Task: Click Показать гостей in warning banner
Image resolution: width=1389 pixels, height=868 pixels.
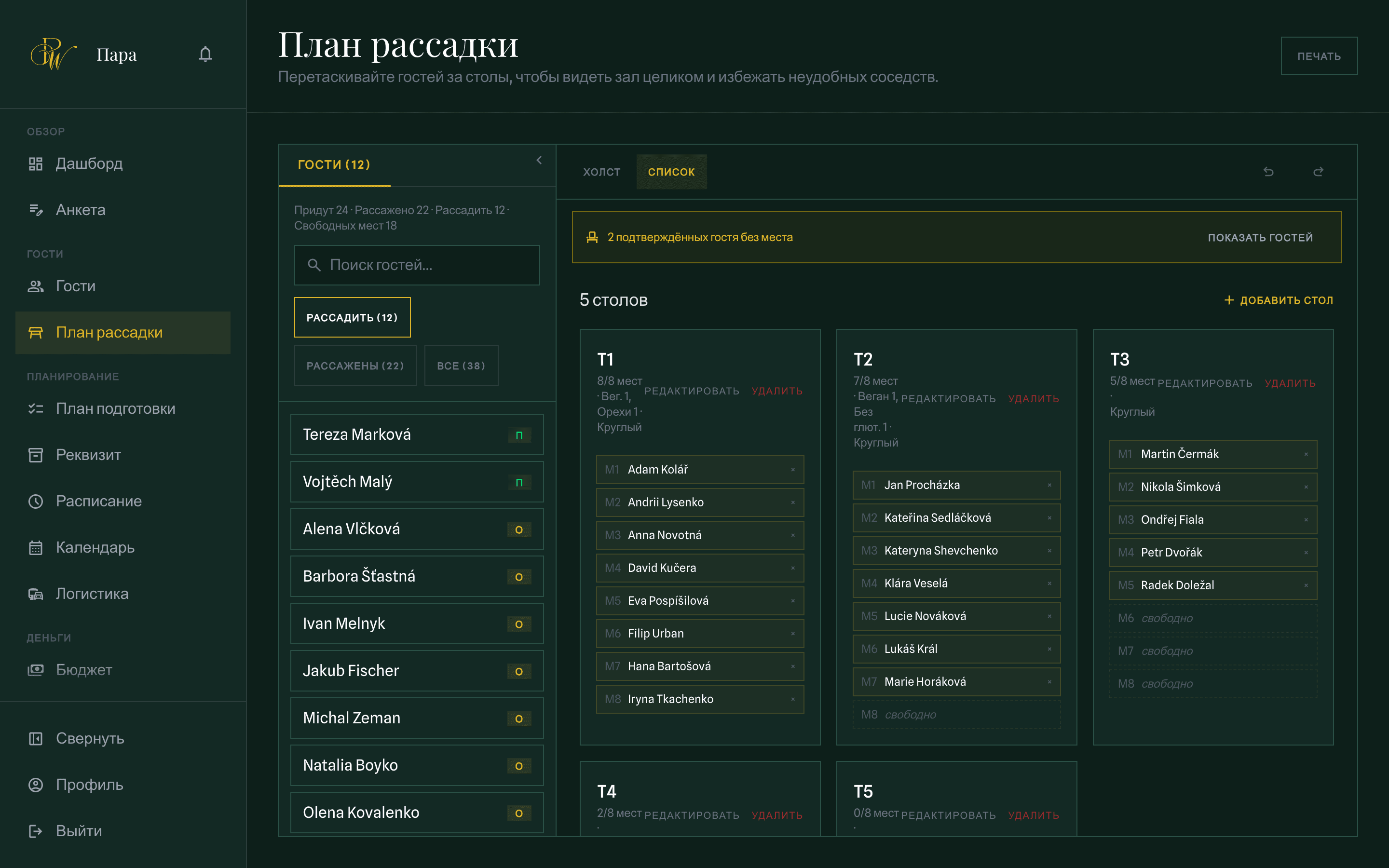Action: pyautogui.click(x=1260, y=238)
